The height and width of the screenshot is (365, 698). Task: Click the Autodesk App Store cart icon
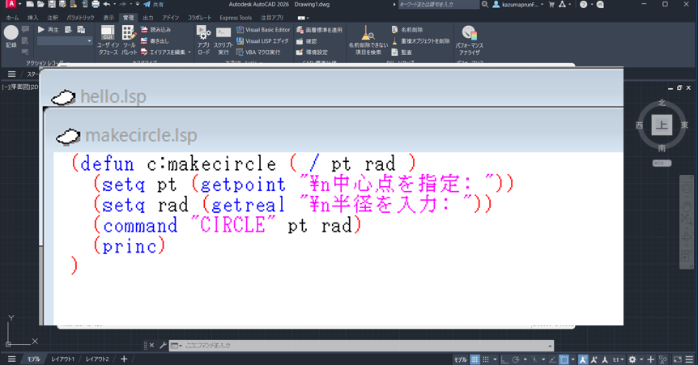pyautogui.click(x=552, y=4)
